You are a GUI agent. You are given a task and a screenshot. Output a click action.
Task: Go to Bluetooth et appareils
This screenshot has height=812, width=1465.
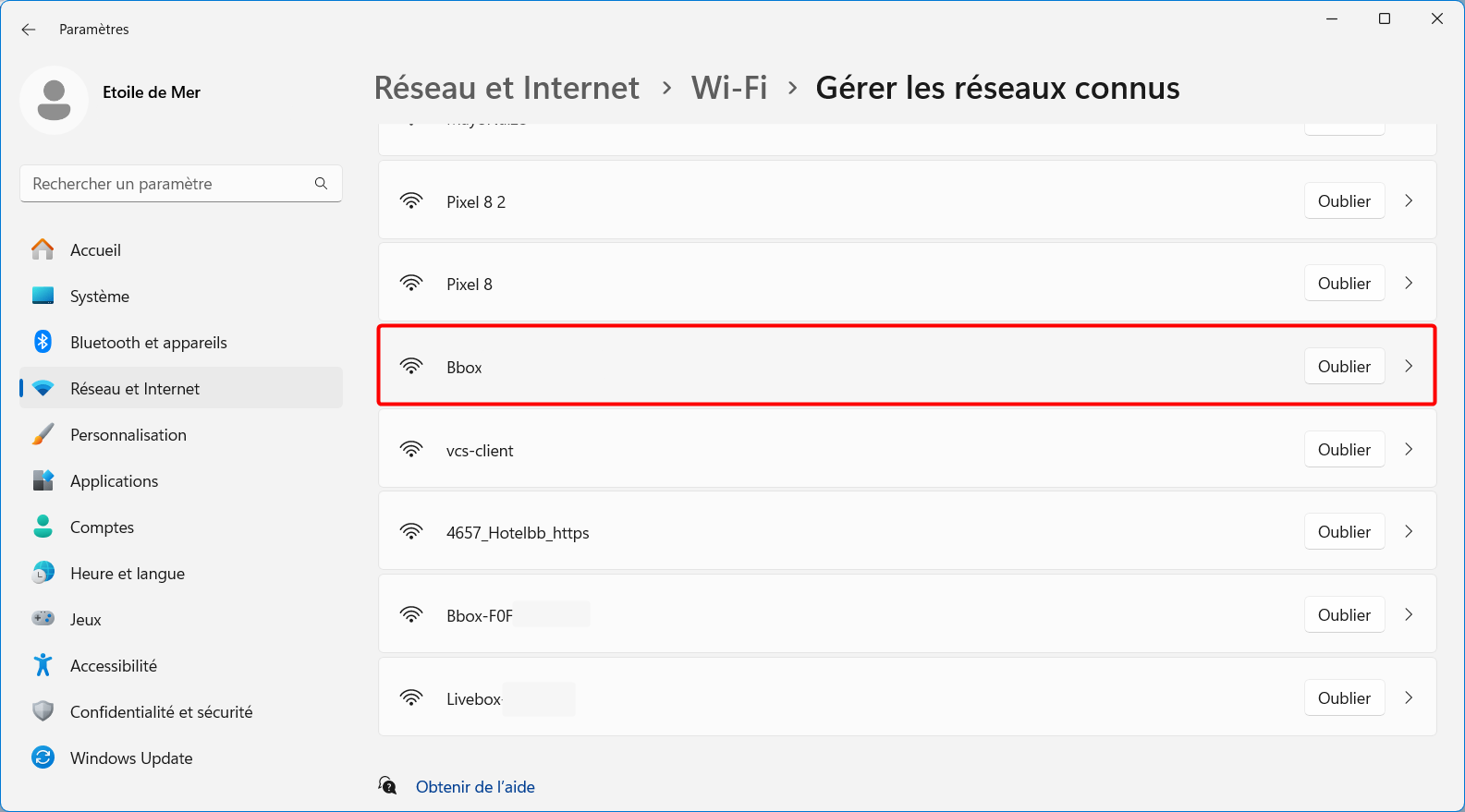click(x=181, y=342)
